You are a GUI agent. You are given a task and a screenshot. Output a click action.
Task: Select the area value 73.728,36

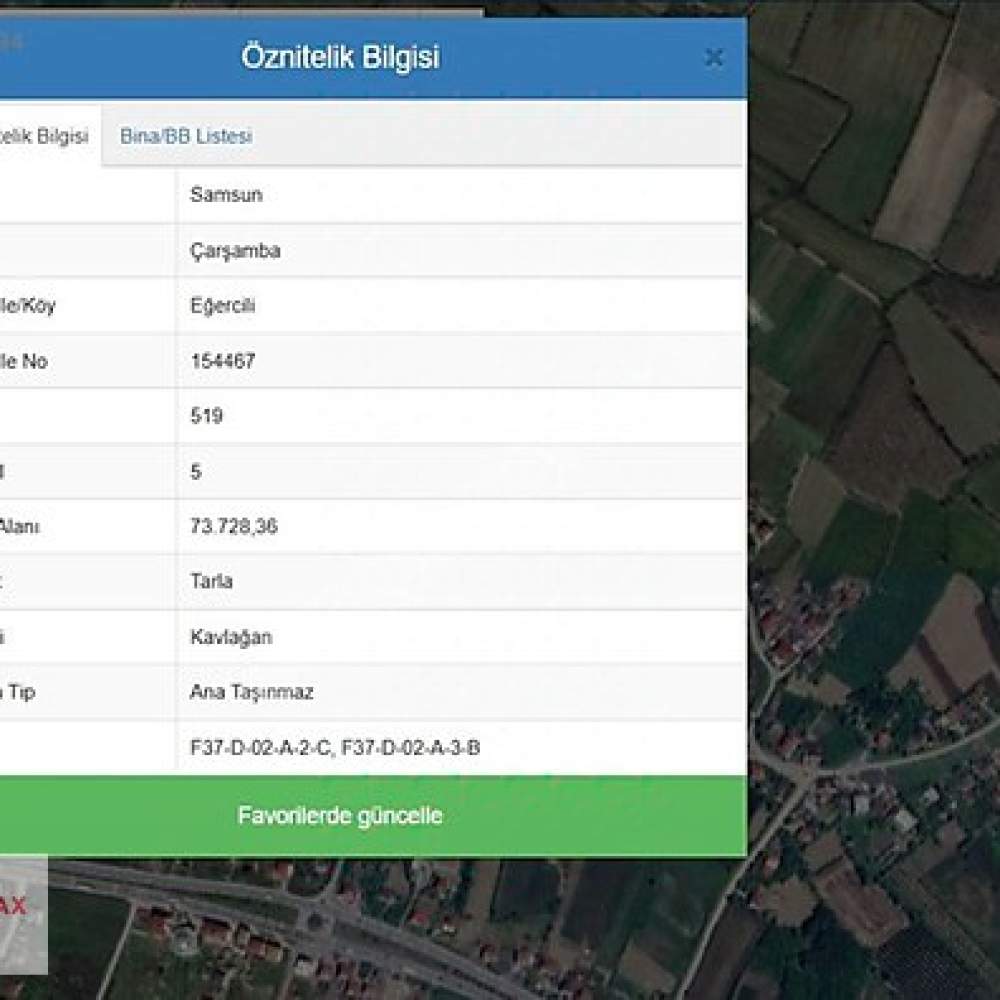click(x=234, y=526)
